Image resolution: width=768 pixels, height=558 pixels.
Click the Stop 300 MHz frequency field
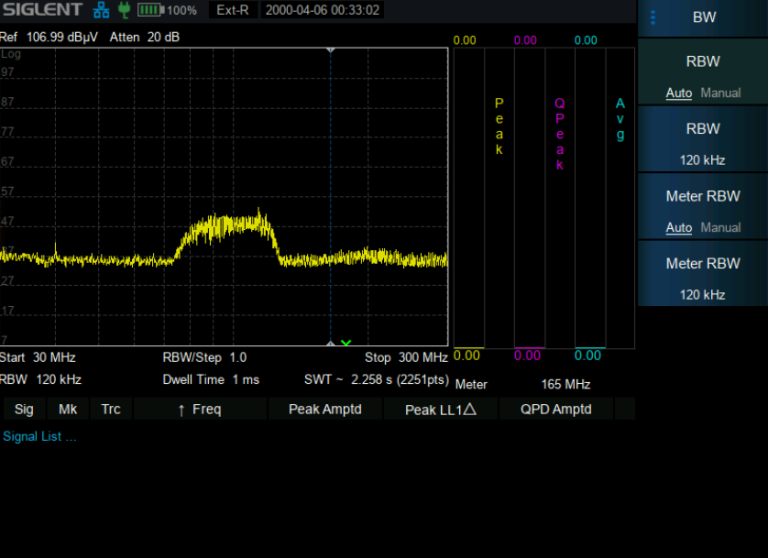(406, 358)
